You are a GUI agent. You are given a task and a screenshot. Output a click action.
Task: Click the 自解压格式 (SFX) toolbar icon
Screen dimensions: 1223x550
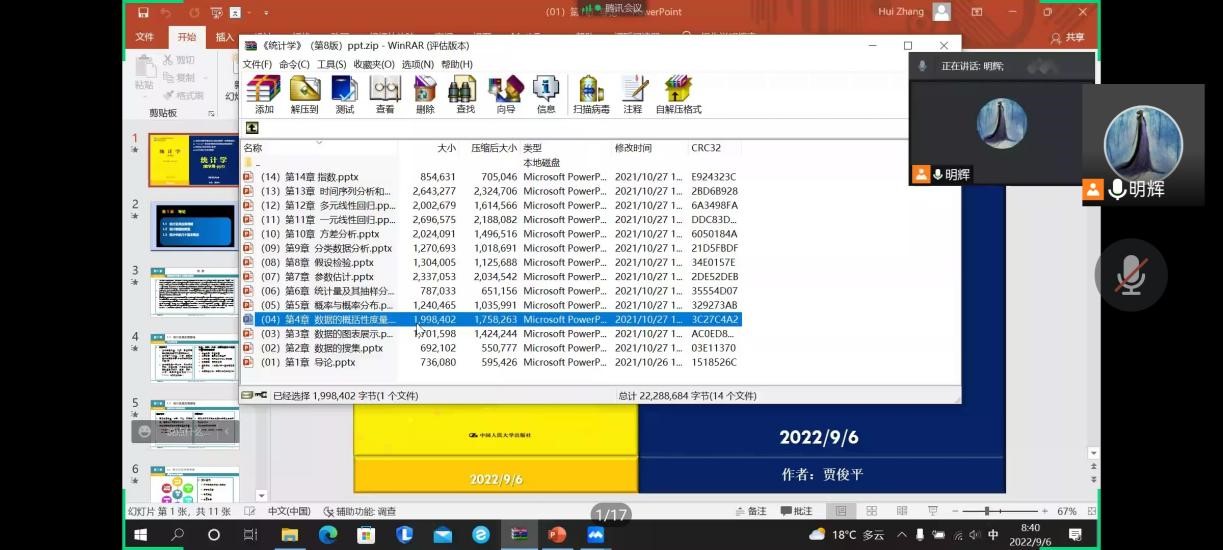pyautogui.click(x=678, y=94)
